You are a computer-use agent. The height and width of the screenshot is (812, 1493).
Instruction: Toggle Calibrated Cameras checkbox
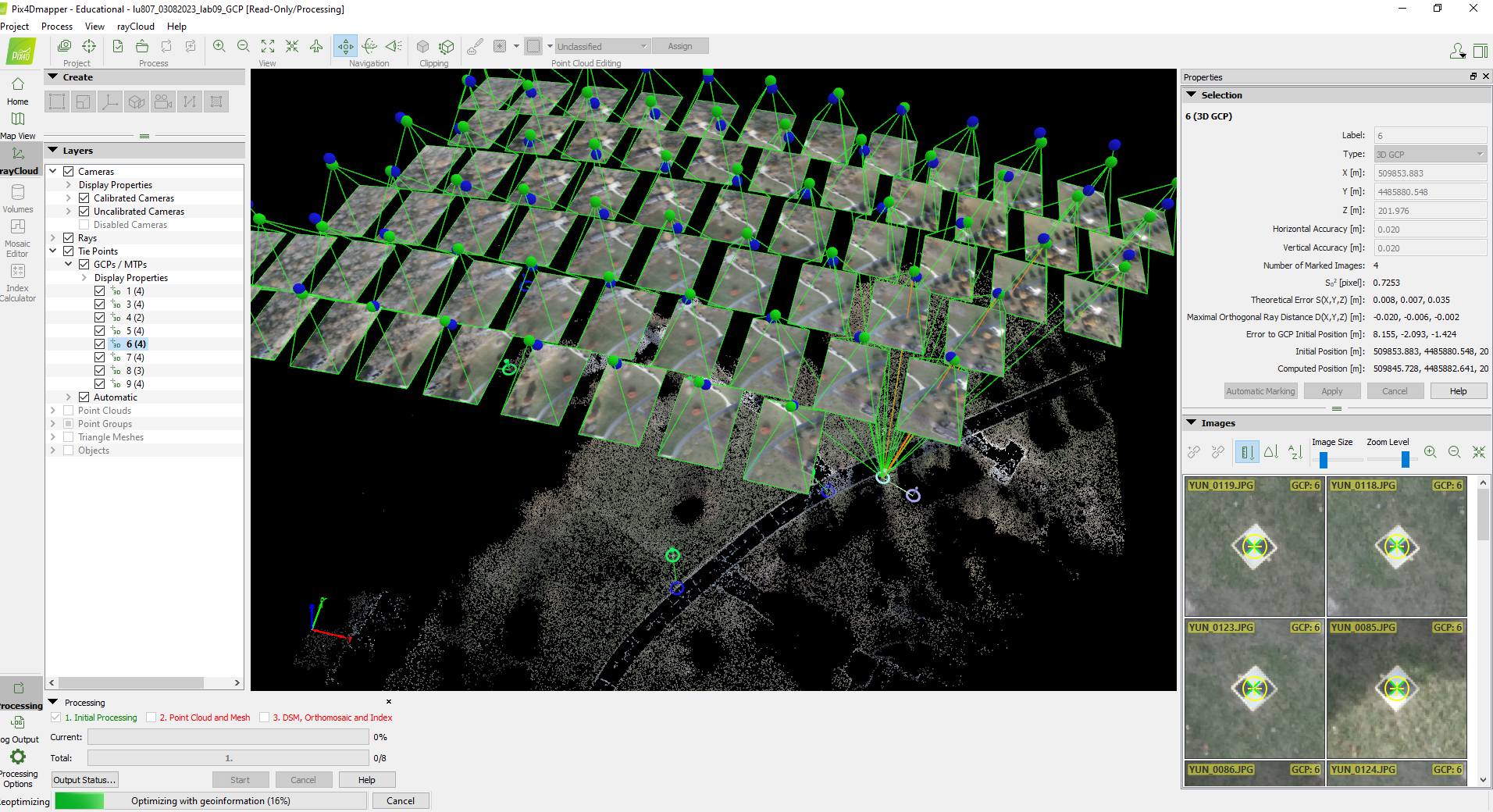84,198
